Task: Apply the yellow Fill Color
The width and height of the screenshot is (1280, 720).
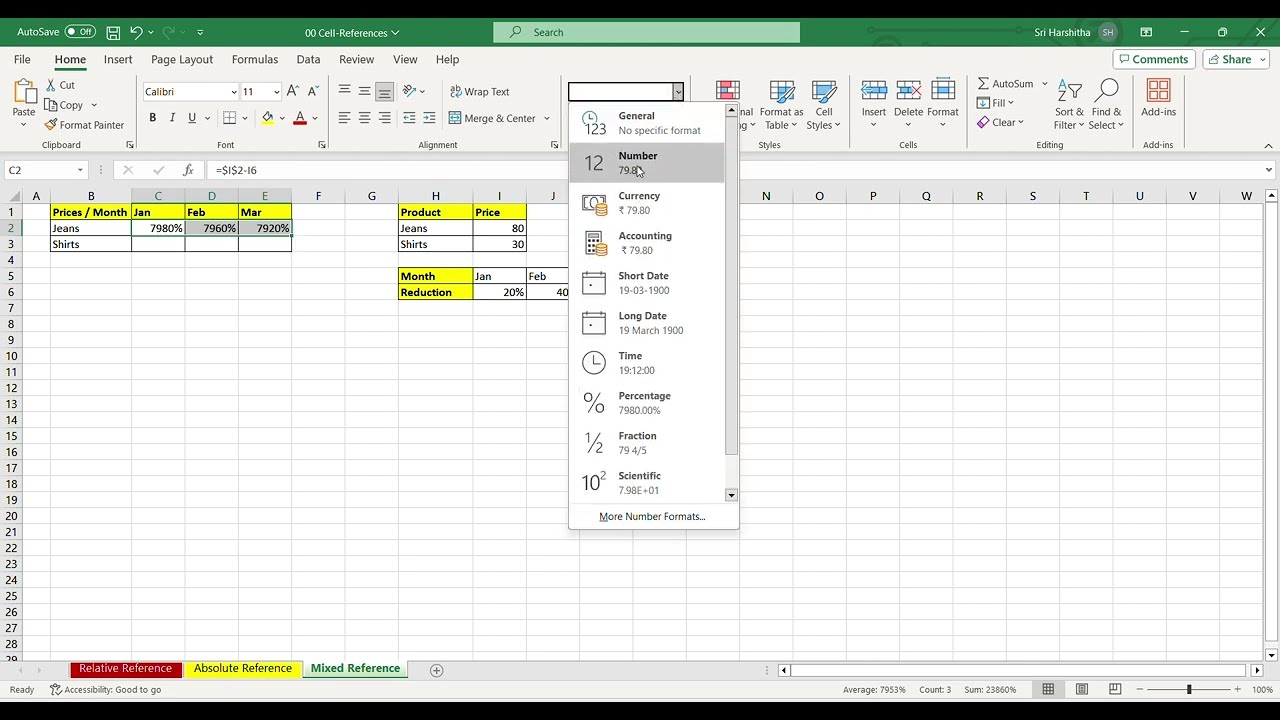Action: coord(267,118)
